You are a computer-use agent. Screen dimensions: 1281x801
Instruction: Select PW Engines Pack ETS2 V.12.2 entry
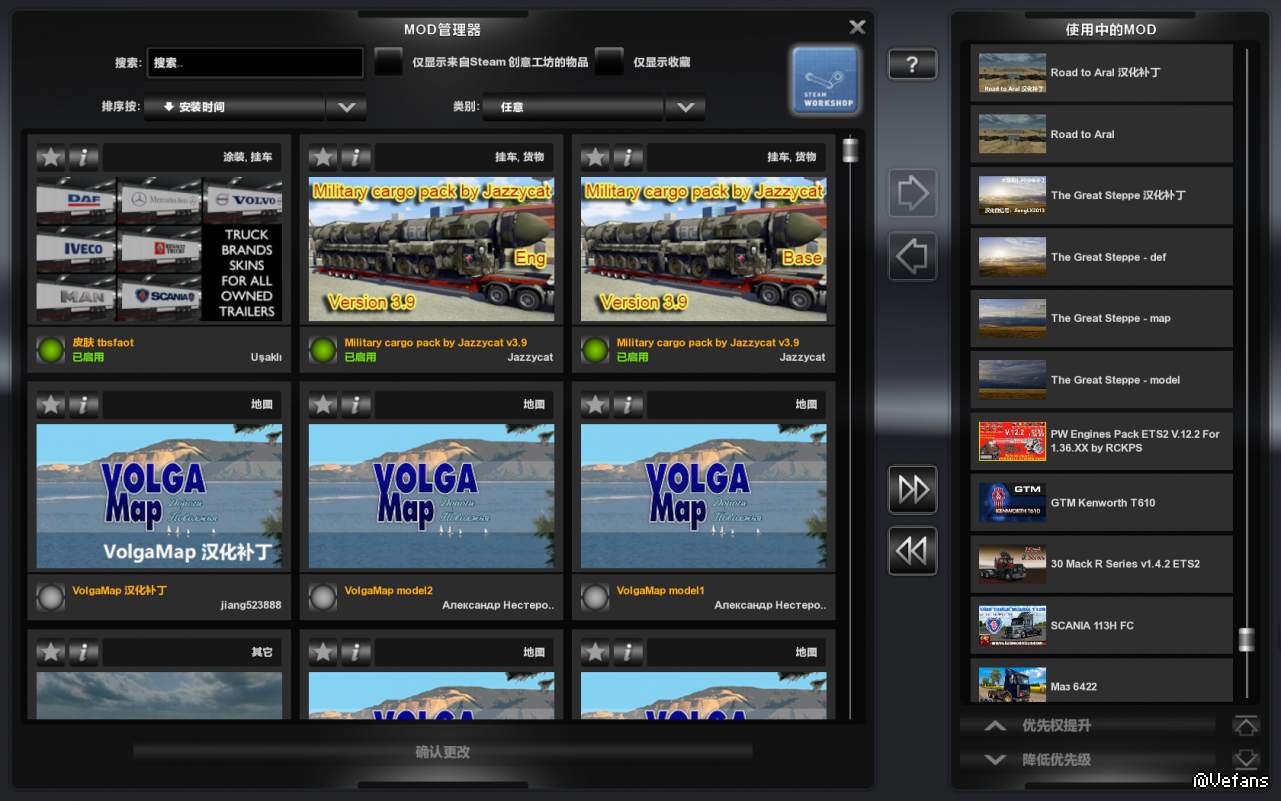coord(1102,441)
